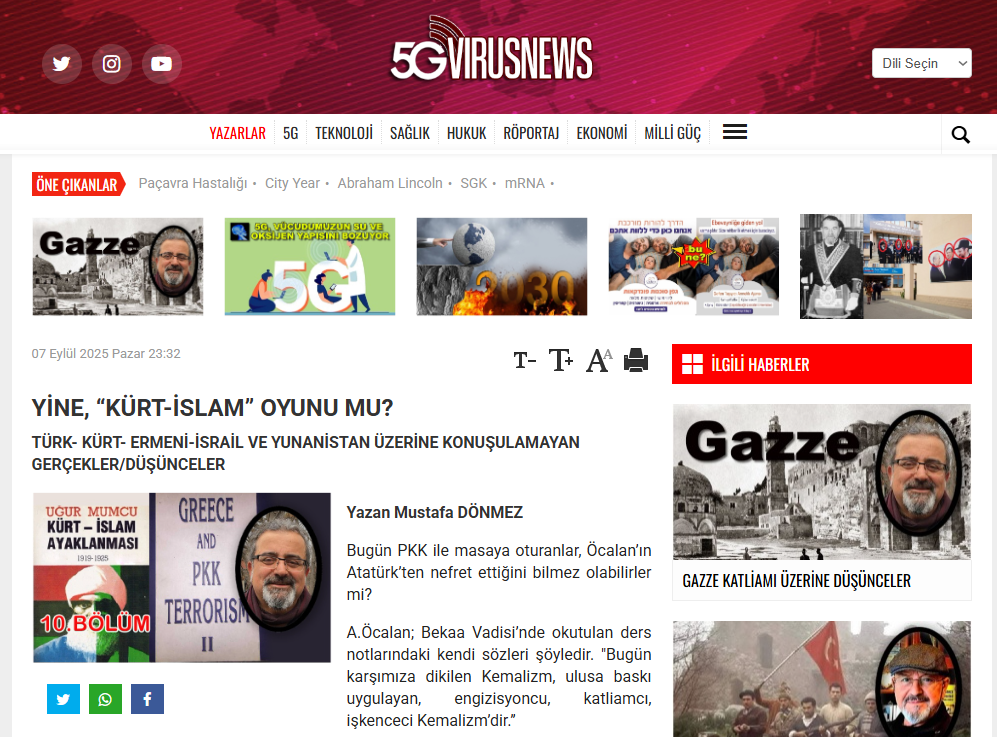The height and width of the screenshot is (737, 997).
Task: Expand the hamburger menu in navigation
Action: coord(735,132)
